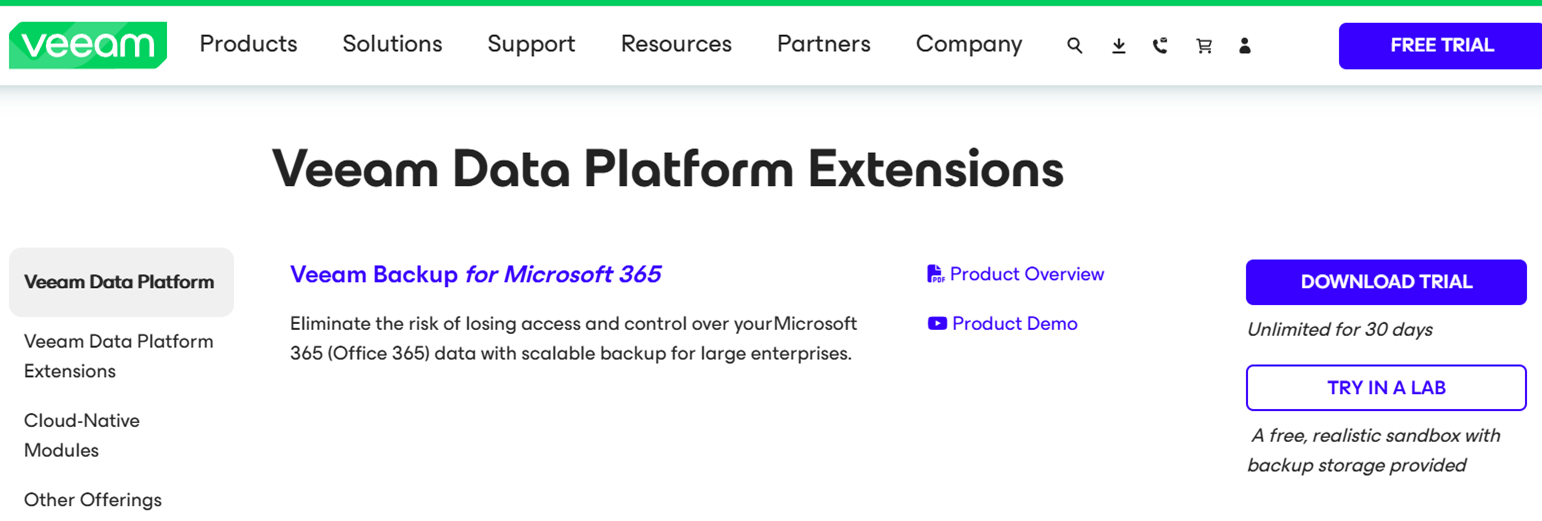Select Veeam Data Platform Extensions sidebar item
The width and height of the screenshot is (1542, 521).
[x=119, y=356]
